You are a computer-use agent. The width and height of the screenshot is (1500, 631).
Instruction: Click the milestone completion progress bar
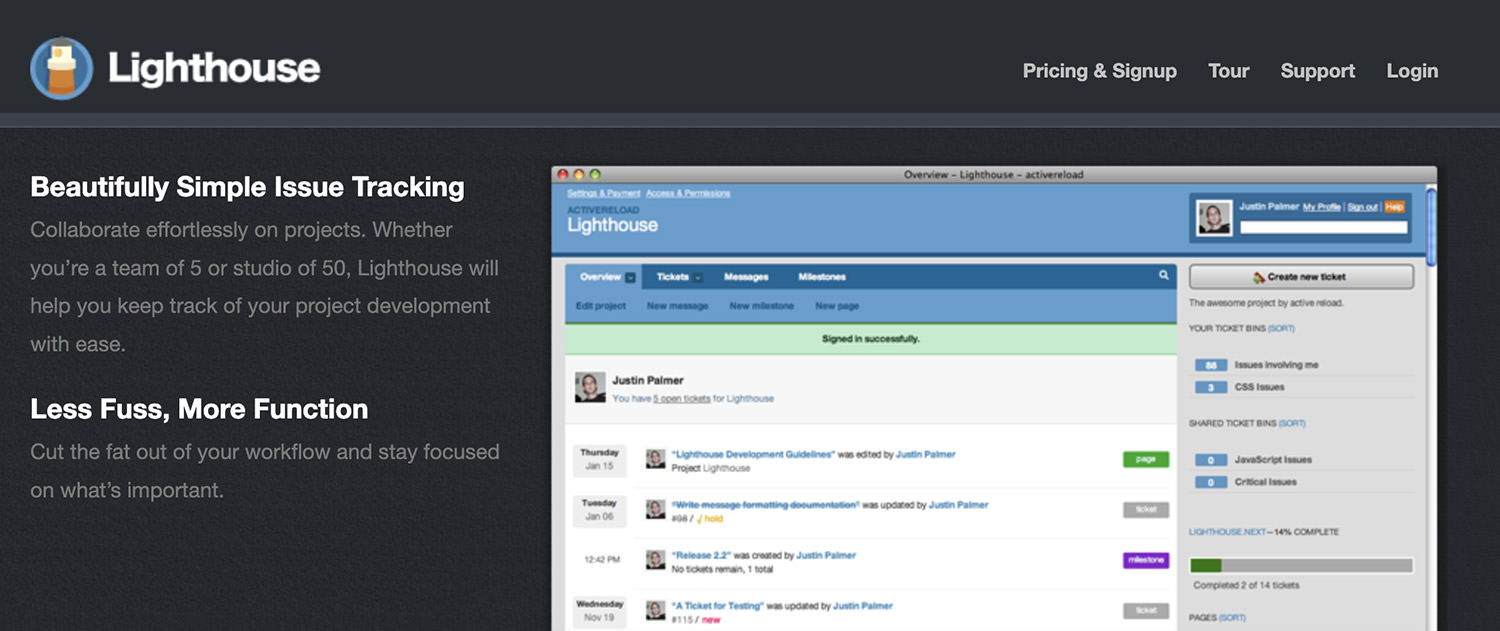pos(1301,565)
